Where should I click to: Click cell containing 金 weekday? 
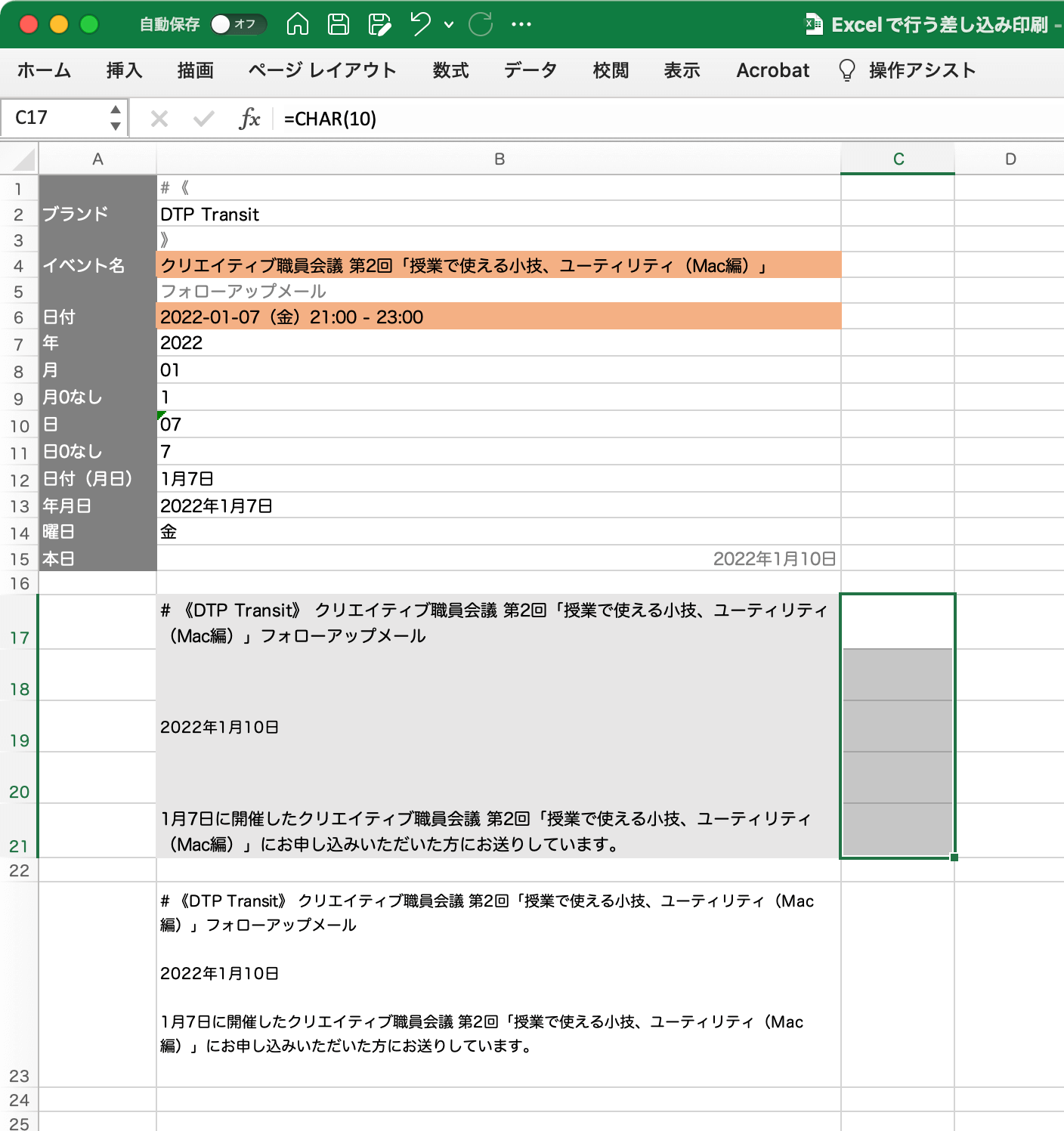(x=499, y=532)
